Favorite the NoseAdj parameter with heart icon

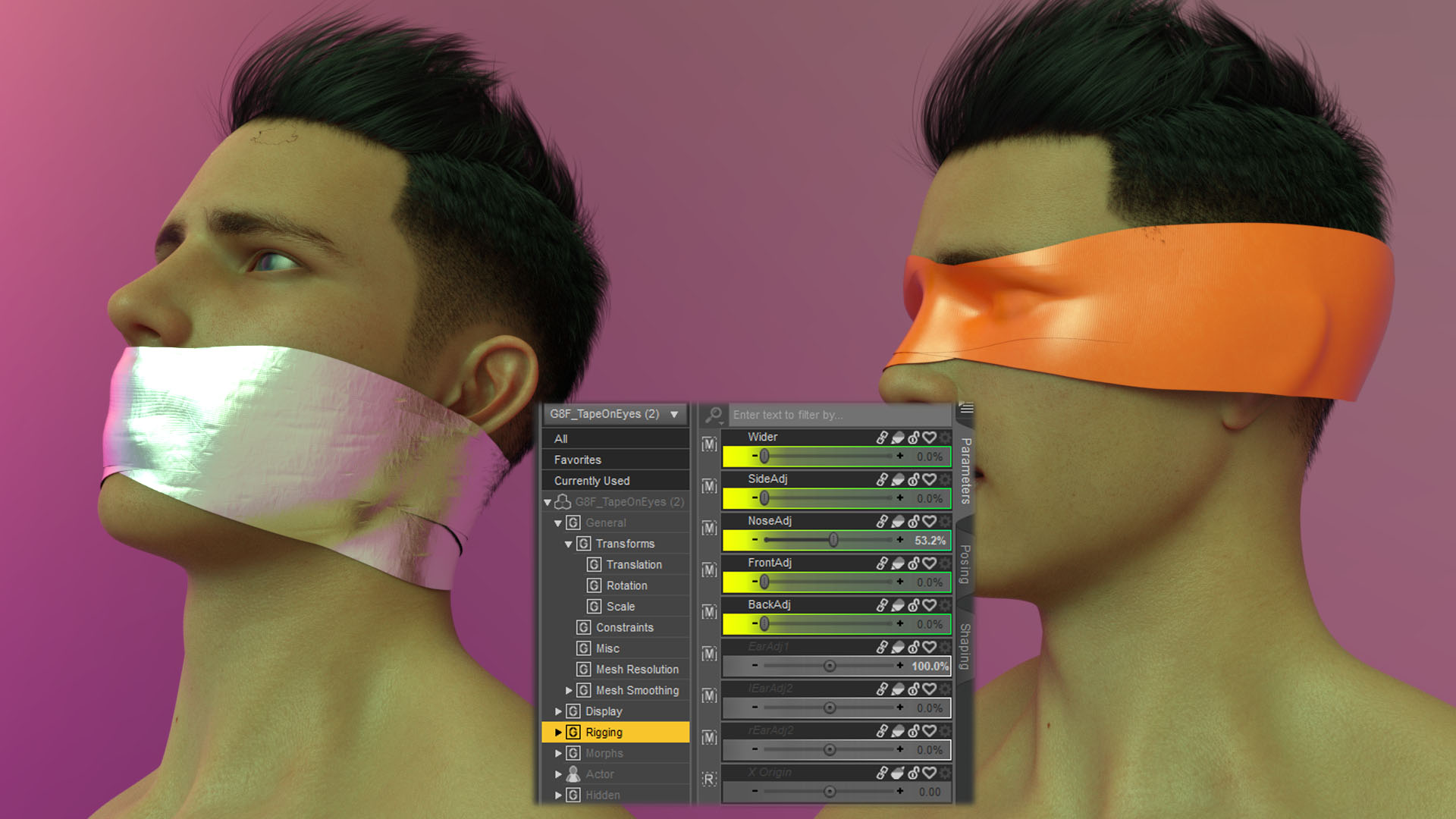930,521
